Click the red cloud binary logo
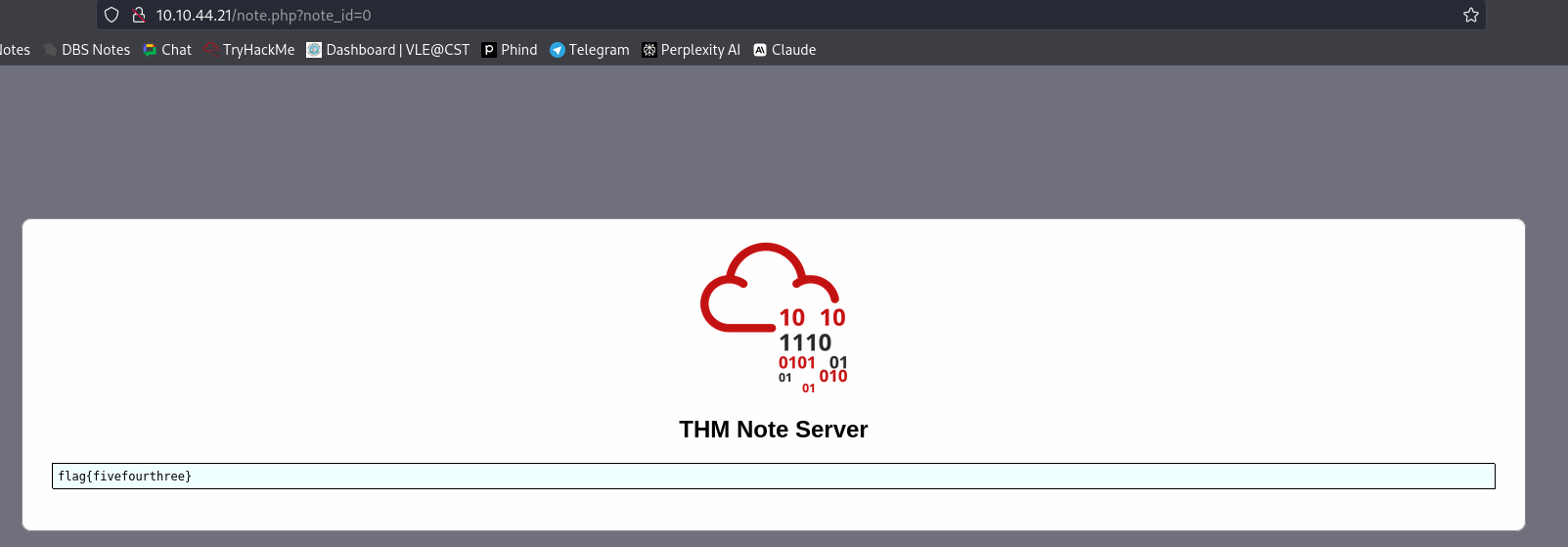The width and height of the screenshot is (1568, 547). 774,318
